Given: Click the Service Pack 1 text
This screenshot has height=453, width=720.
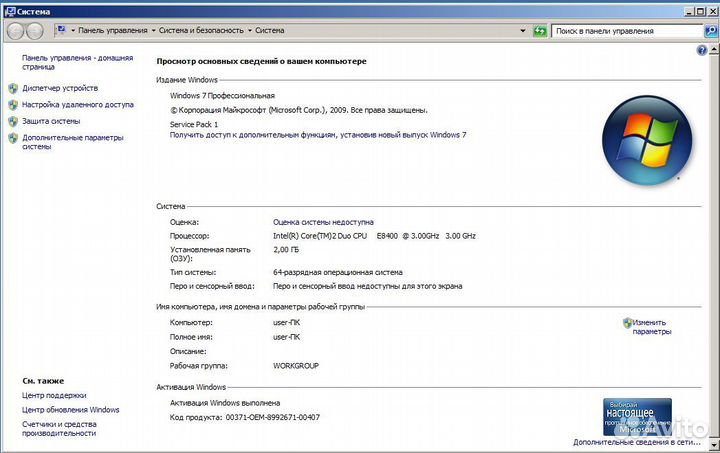Looking at the screenshot, I should point(194,124).
